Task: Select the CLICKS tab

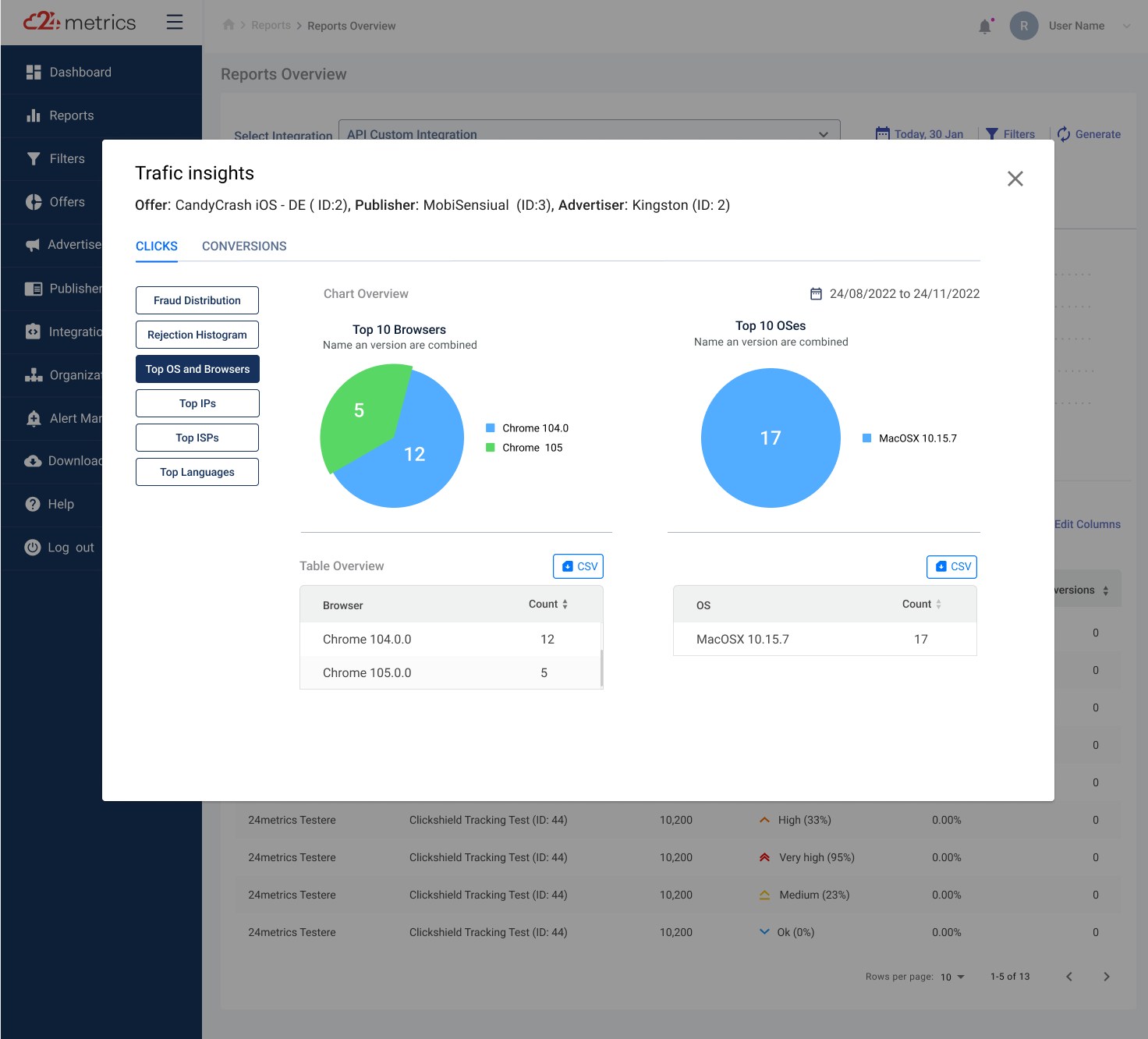Action: pyautogui.click(x=156, y=246)
